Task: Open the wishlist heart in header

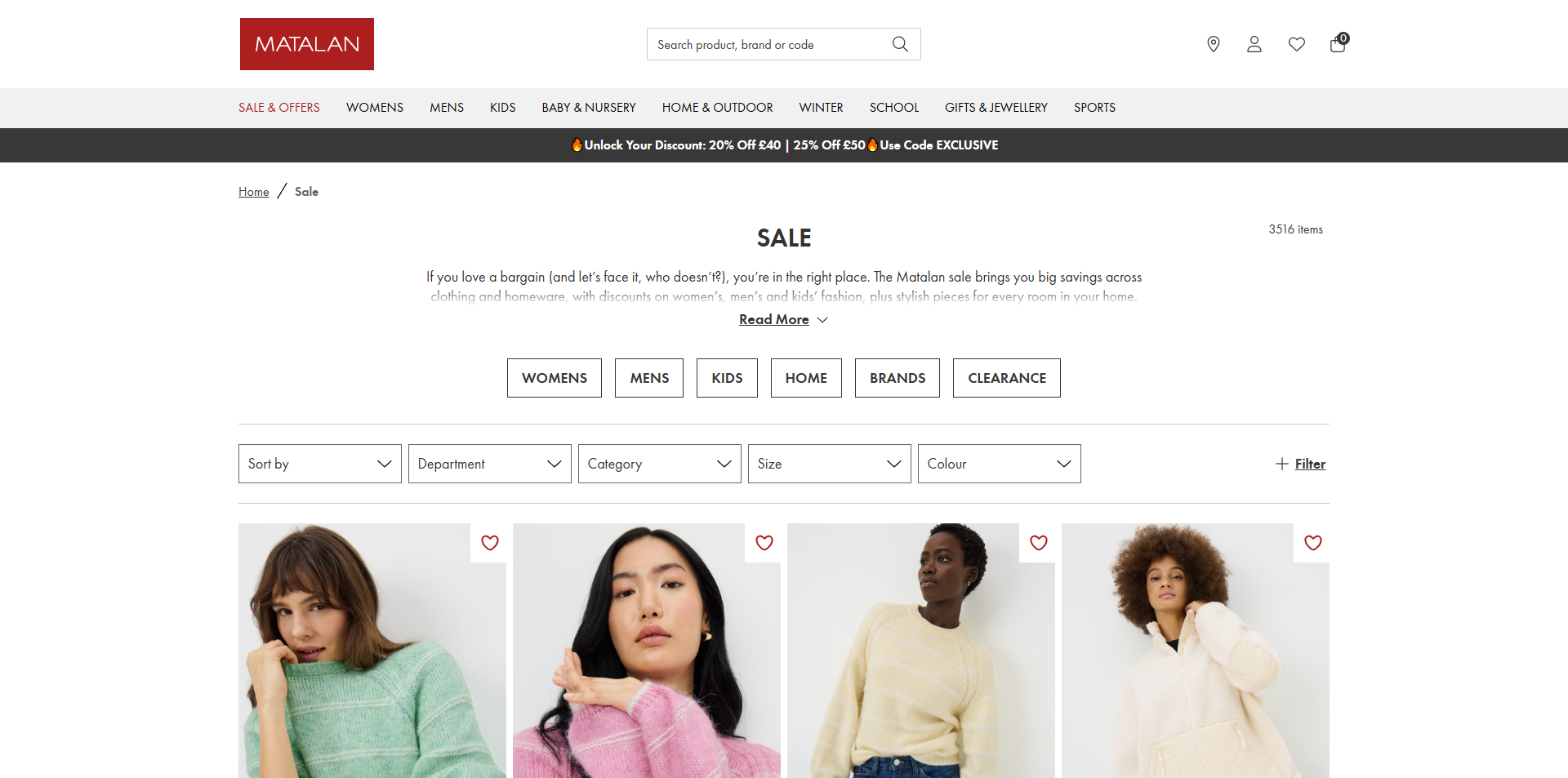Action: [1297, 44]
